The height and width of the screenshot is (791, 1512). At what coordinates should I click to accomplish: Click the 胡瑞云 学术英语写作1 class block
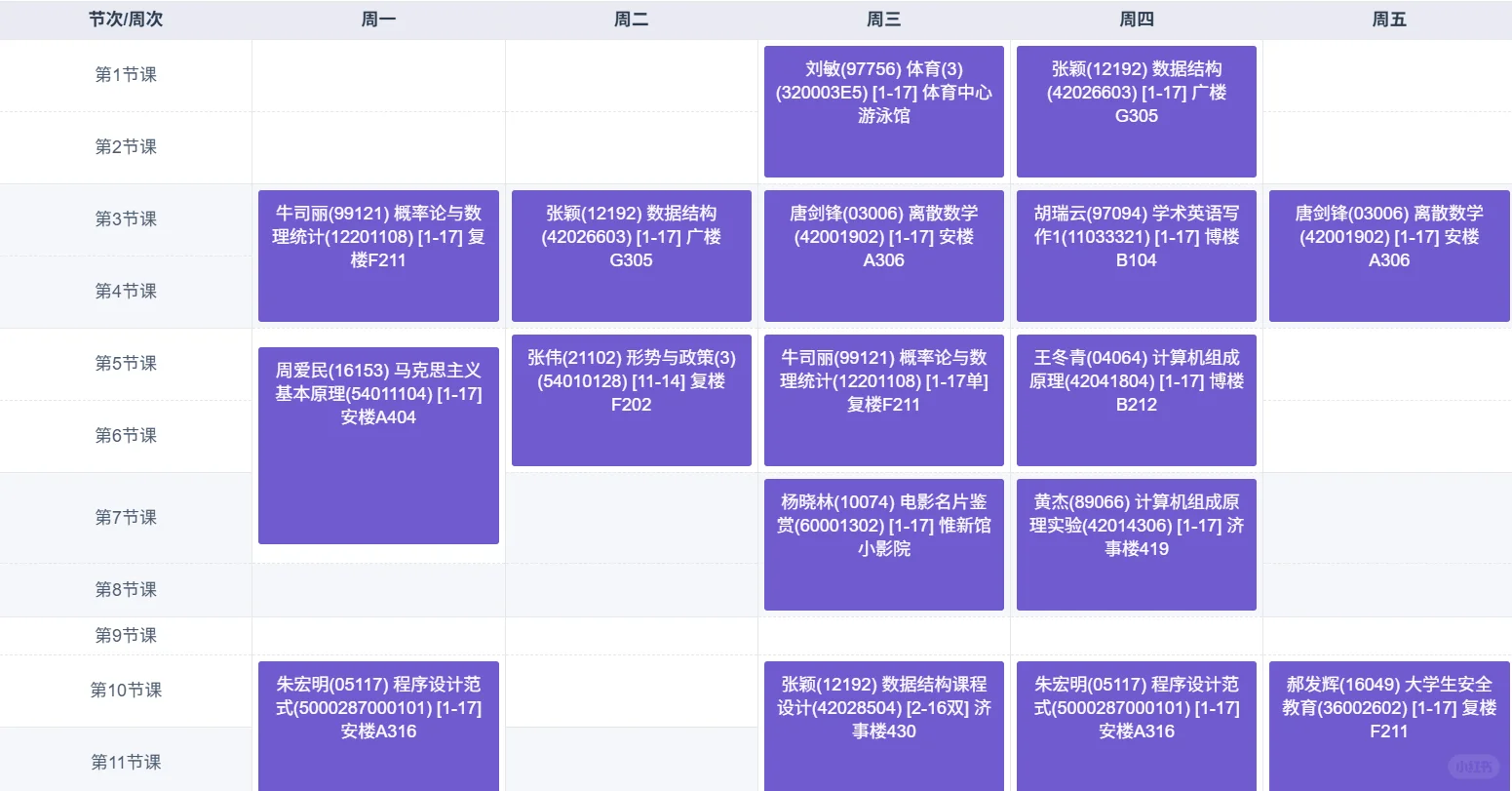click(x=1136, y=255)
